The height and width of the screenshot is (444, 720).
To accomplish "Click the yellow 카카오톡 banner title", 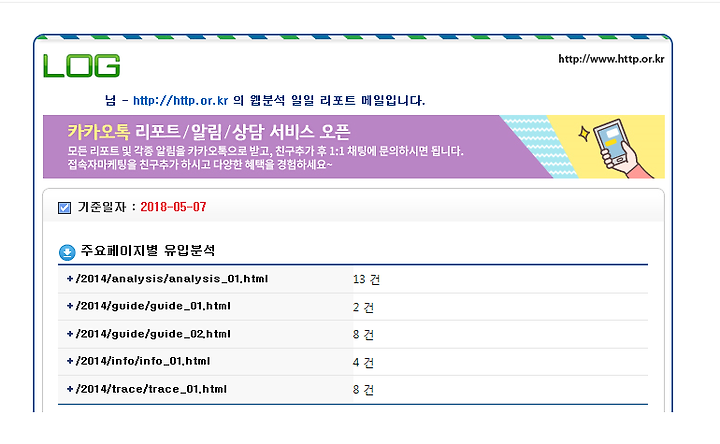I will click(99, 132).
